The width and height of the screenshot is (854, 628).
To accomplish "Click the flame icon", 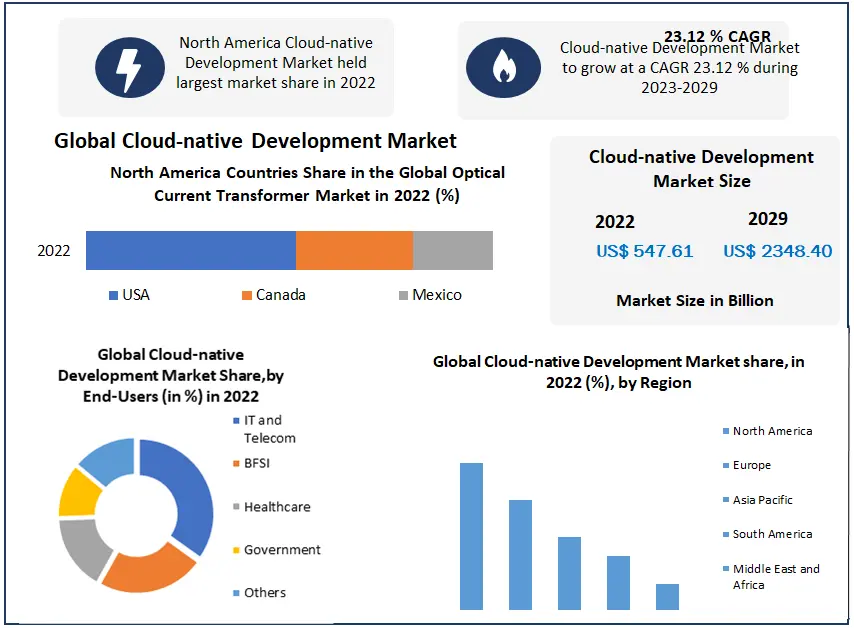I will tap(502, 68).
